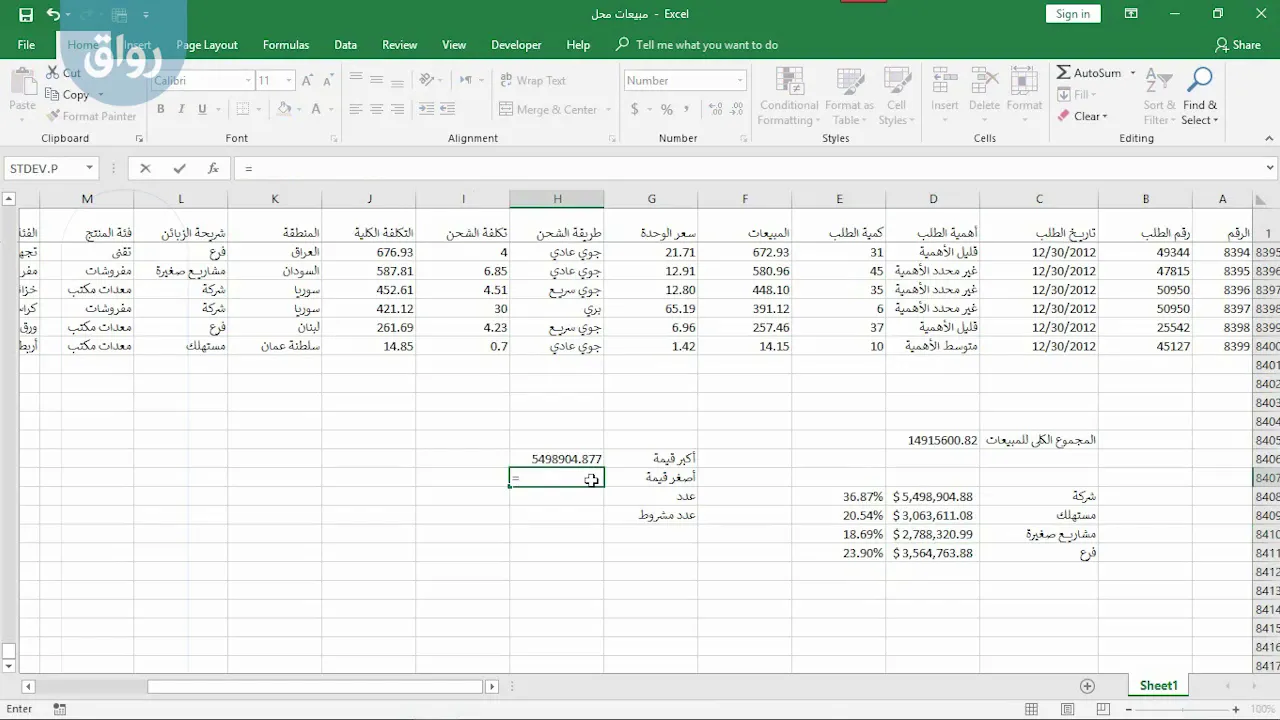Click the Paste clipboard icon

22,82
